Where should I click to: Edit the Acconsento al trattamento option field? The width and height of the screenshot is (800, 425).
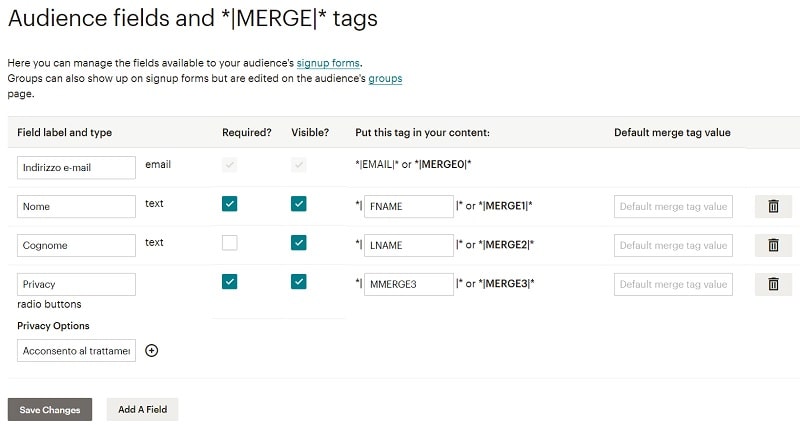point(77,351)
